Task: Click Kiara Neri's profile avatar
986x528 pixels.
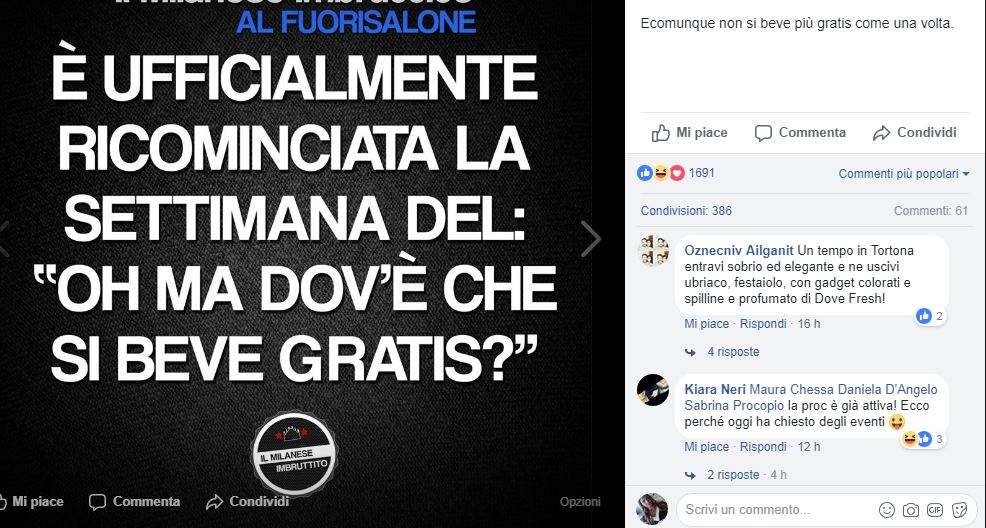Action: [x=653, y=390]
